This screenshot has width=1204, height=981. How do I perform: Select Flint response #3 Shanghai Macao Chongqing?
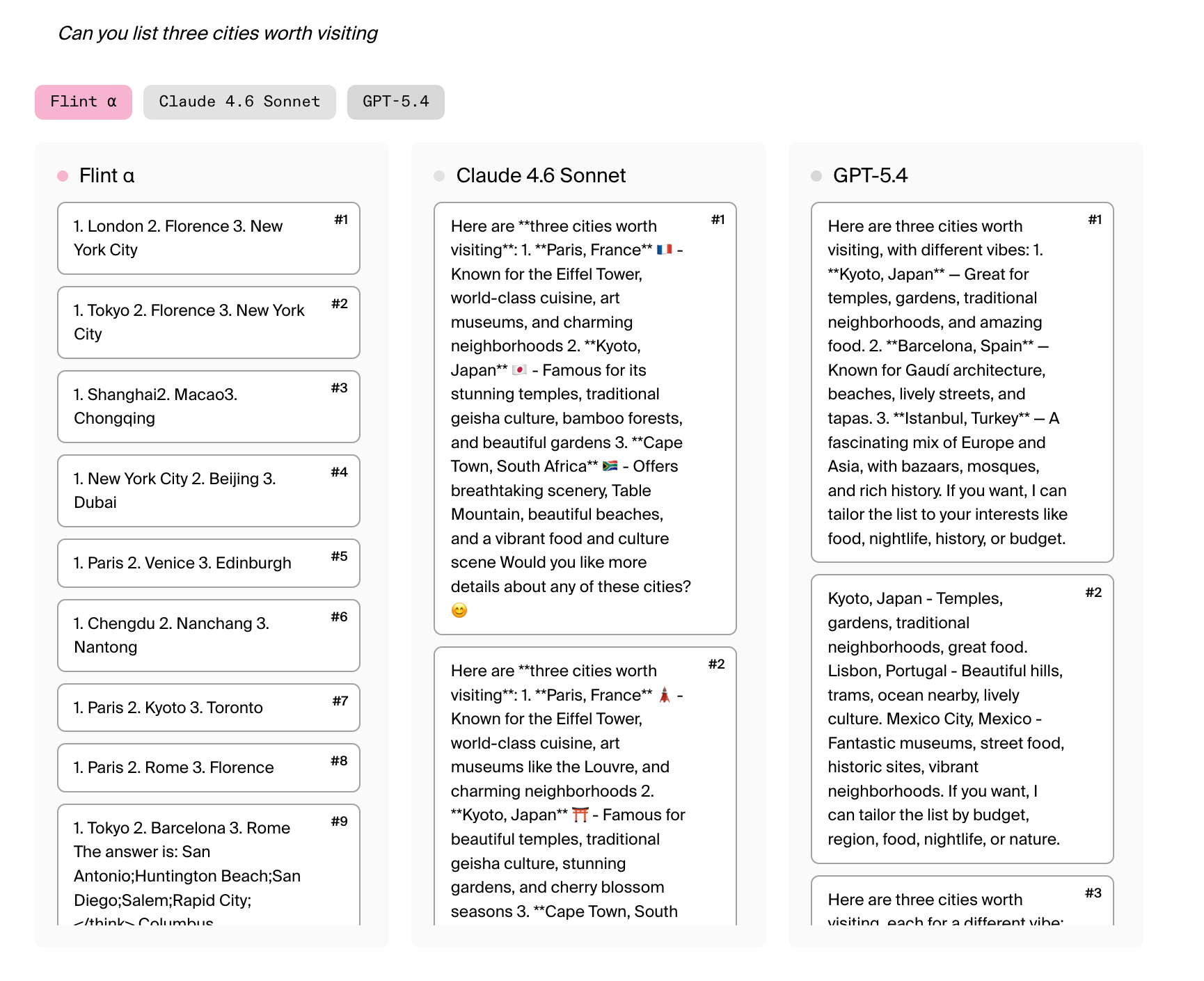(x=209, y=407)
